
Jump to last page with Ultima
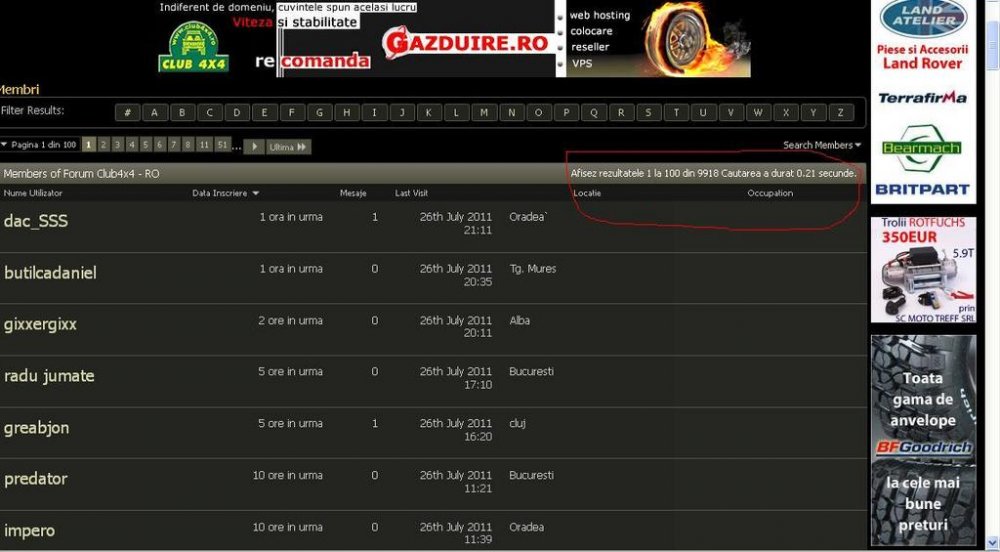coord(288,147)
